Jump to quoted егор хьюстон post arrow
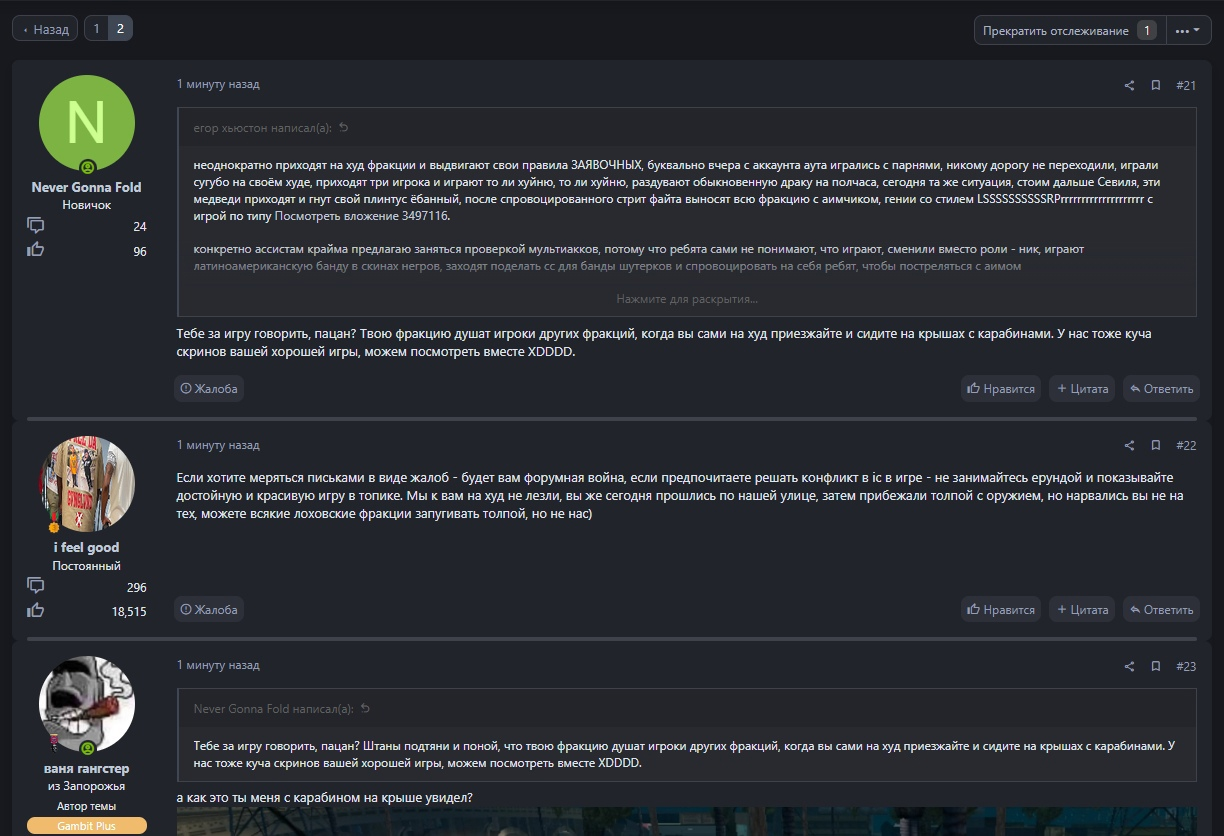This screenshot has width=1224, height=836. pos(344,128)
